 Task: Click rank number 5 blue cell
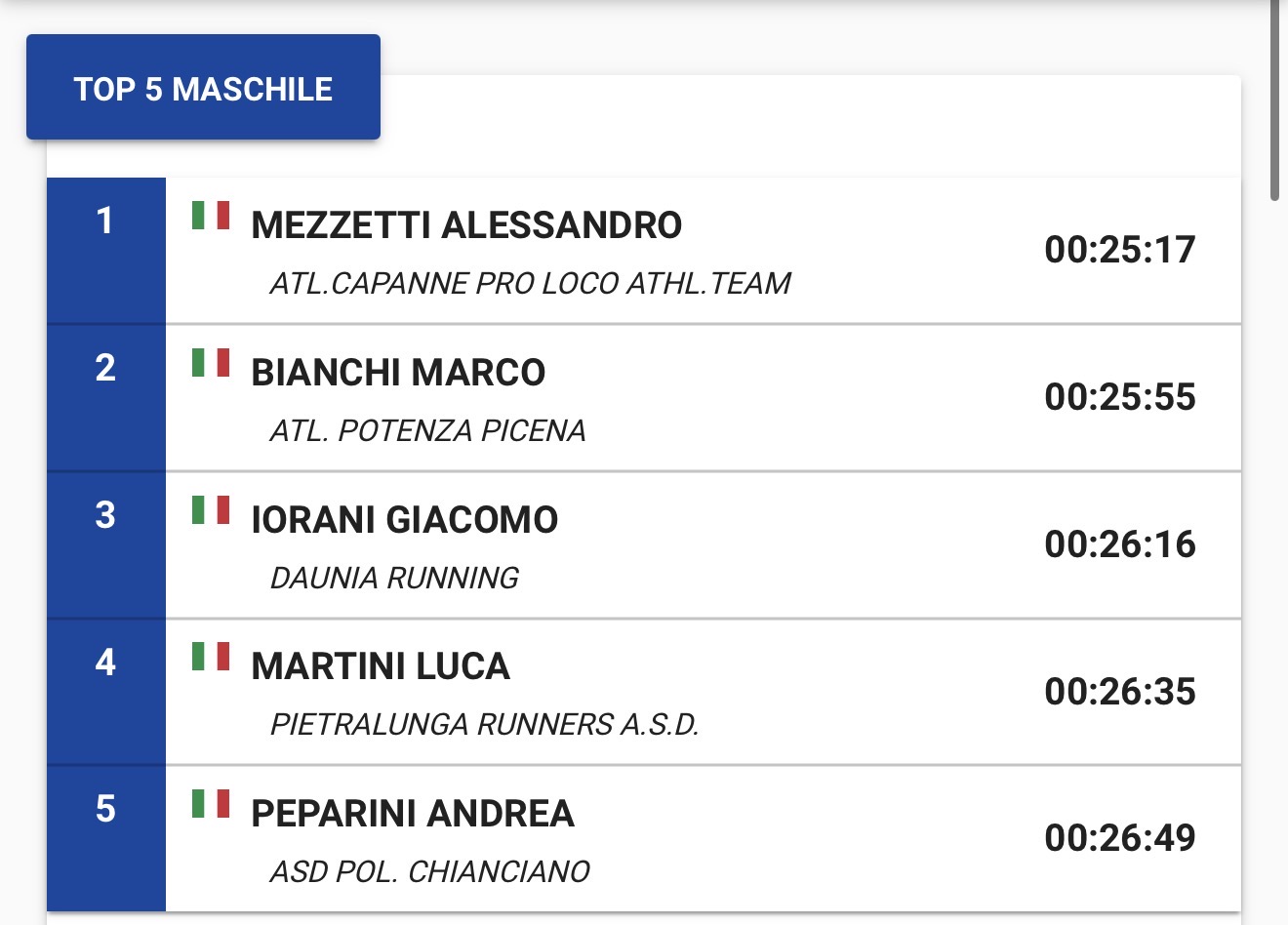click(106, 839)
